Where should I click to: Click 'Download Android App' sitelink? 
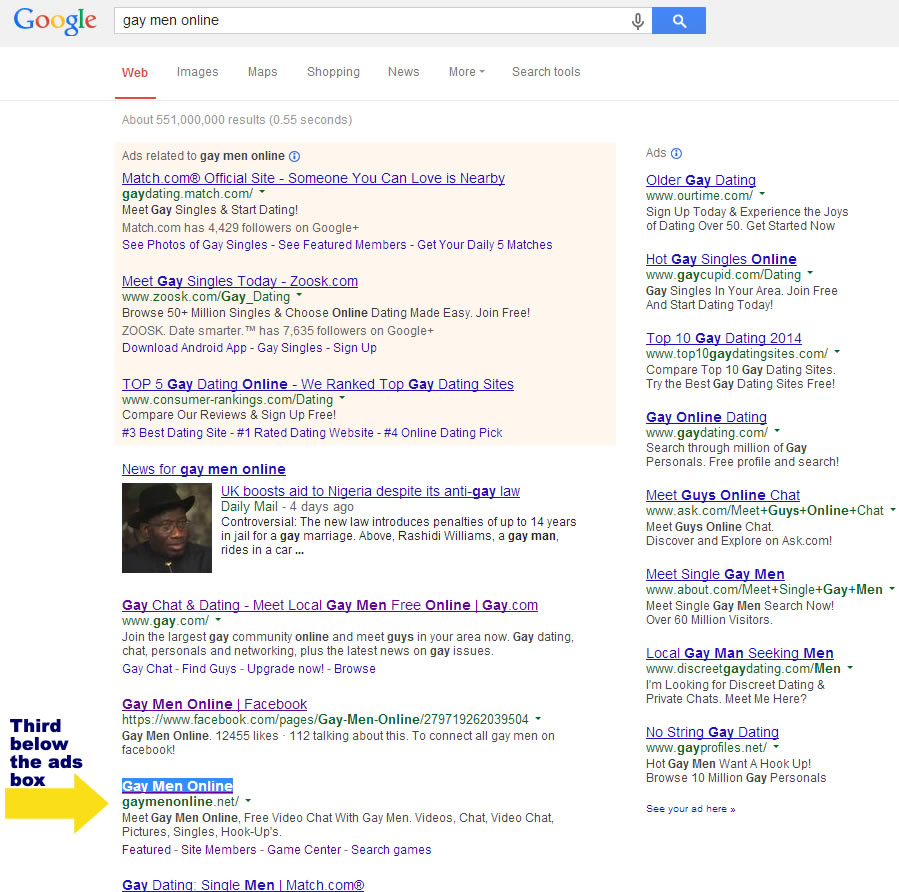[x=184, y=348]
